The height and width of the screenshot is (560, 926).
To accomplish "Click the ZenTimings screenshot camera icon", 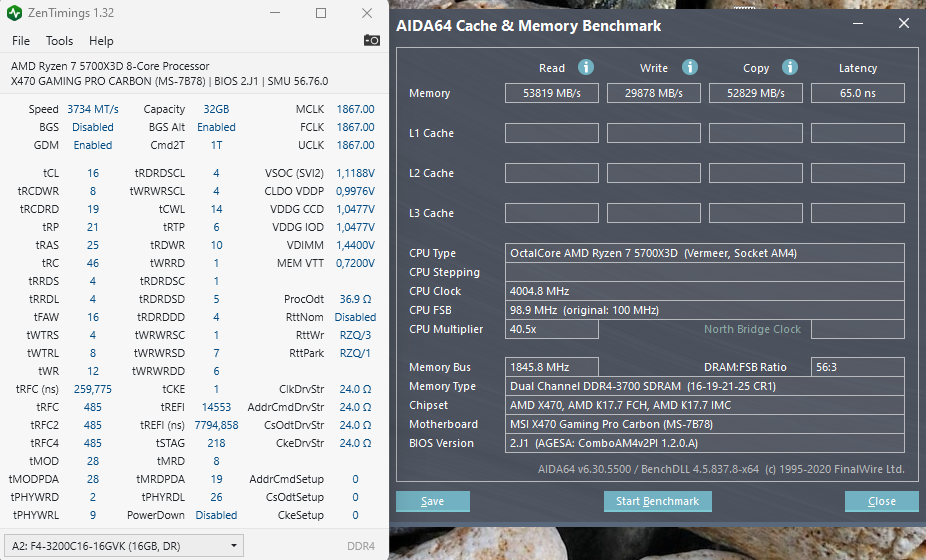I will [371, 40].
